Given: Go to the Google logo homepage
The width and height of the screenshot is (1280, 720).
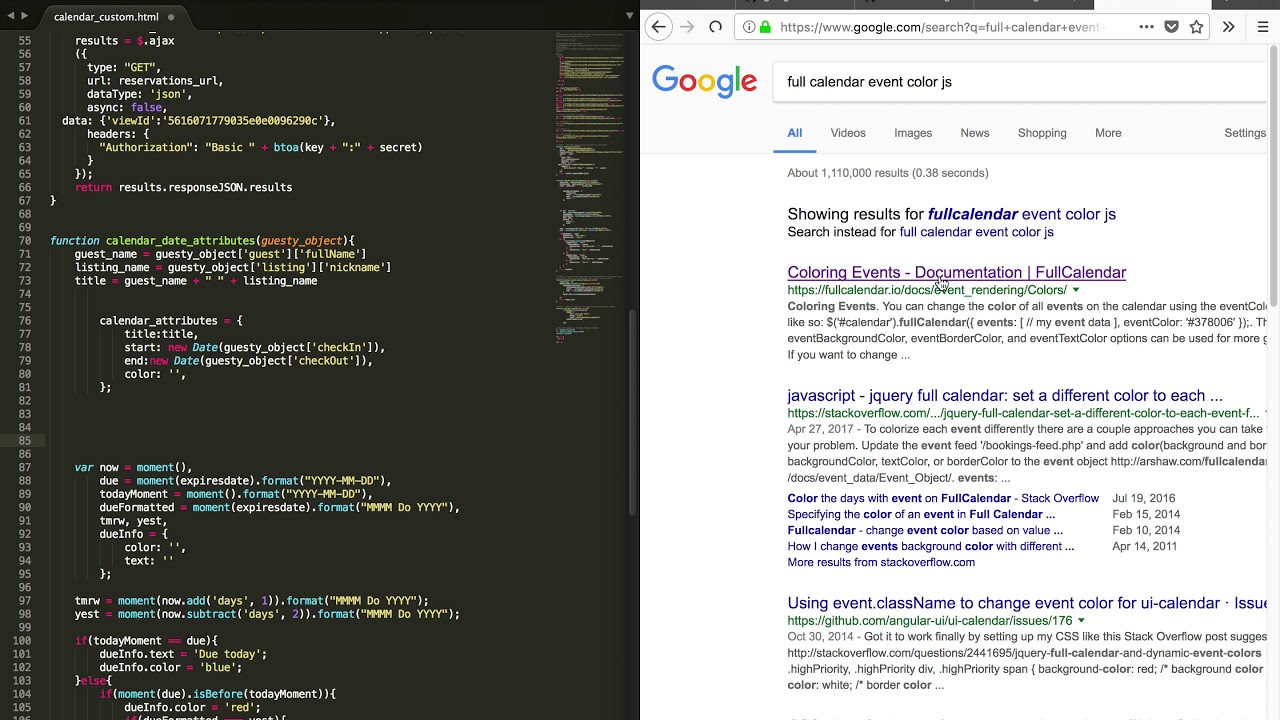Looking at the screenshot, I should point(705,82).
